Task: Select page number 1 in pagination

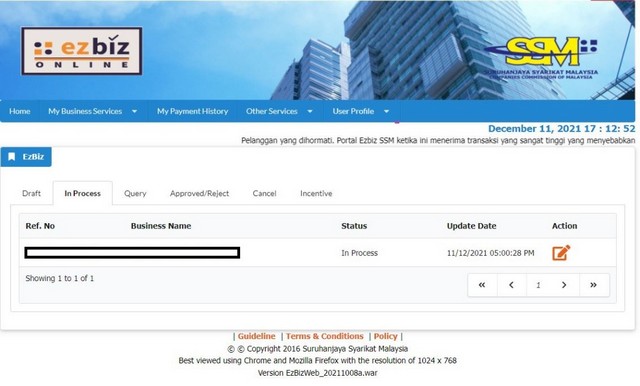Action: coord(538,285)
